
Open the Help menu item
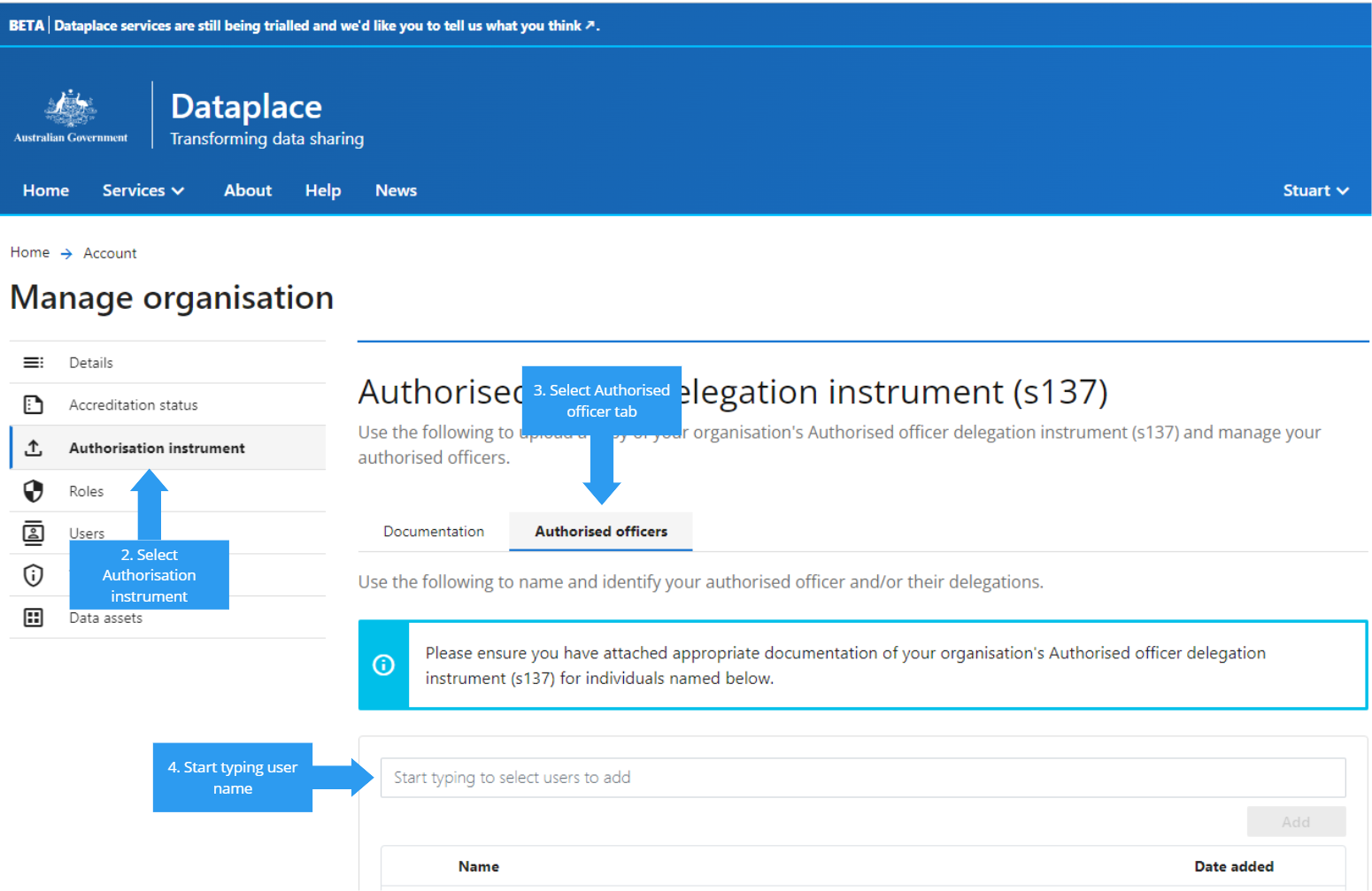tap(323, 190)
